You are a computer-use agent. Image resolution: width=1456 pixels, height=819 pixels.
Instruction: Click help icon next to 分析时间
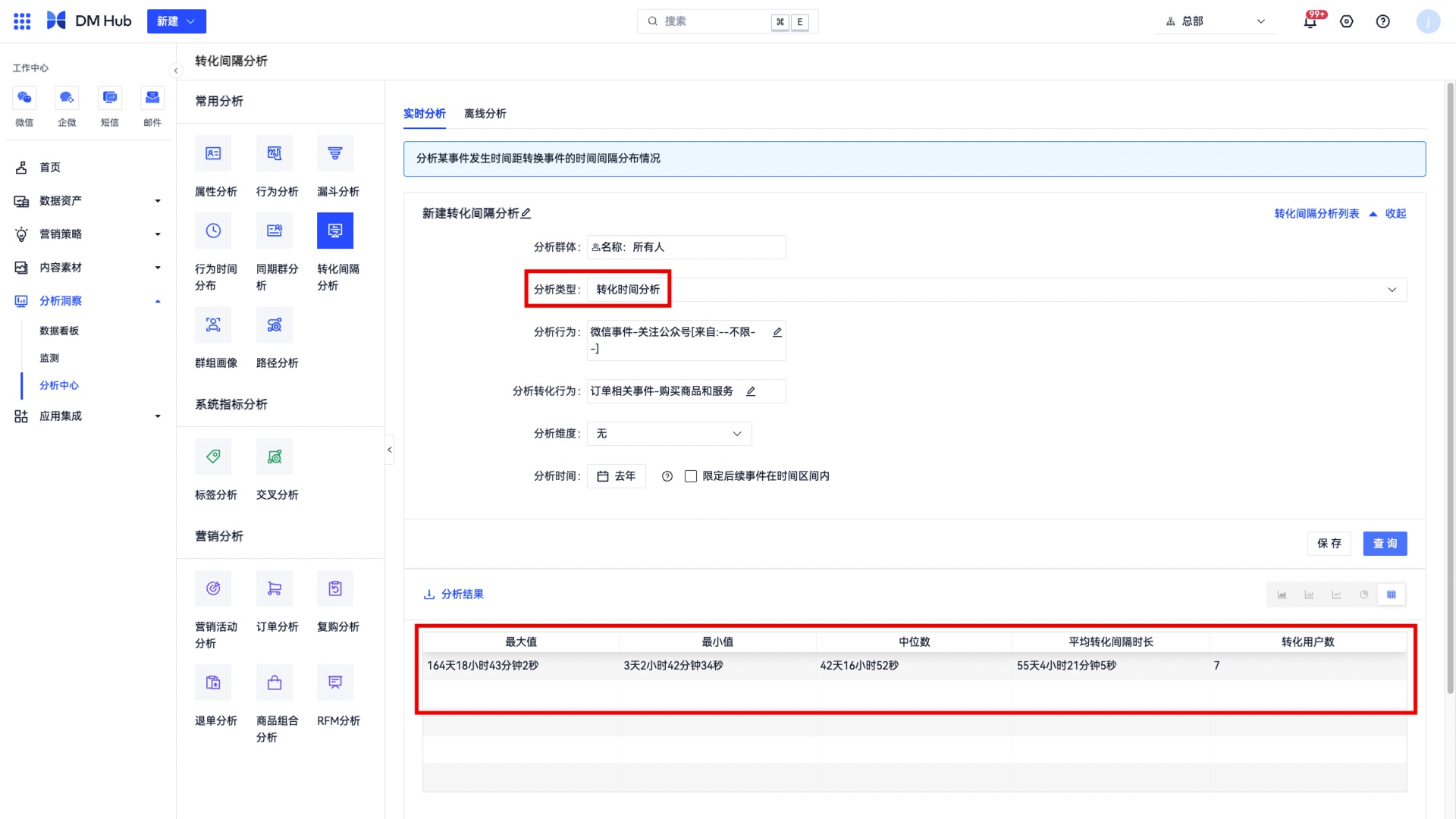667,476
